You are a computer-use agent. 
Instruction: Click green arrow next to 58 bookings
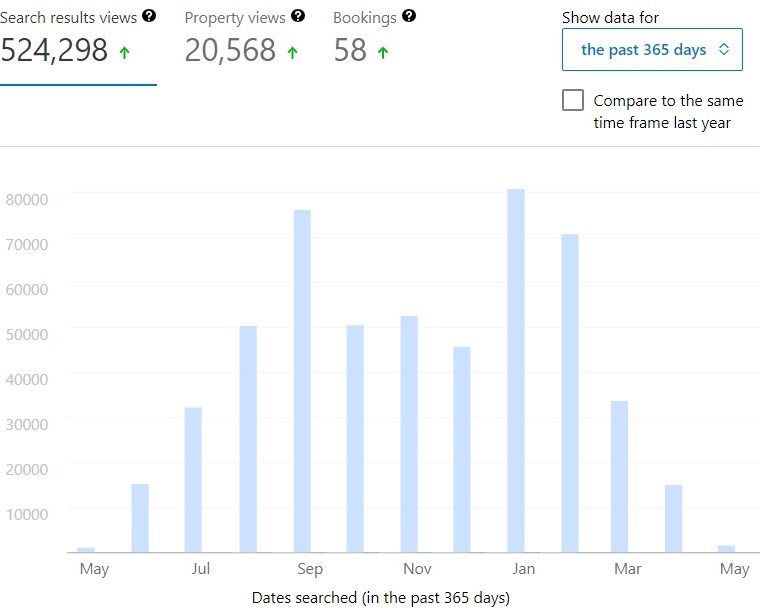[382, 53]
